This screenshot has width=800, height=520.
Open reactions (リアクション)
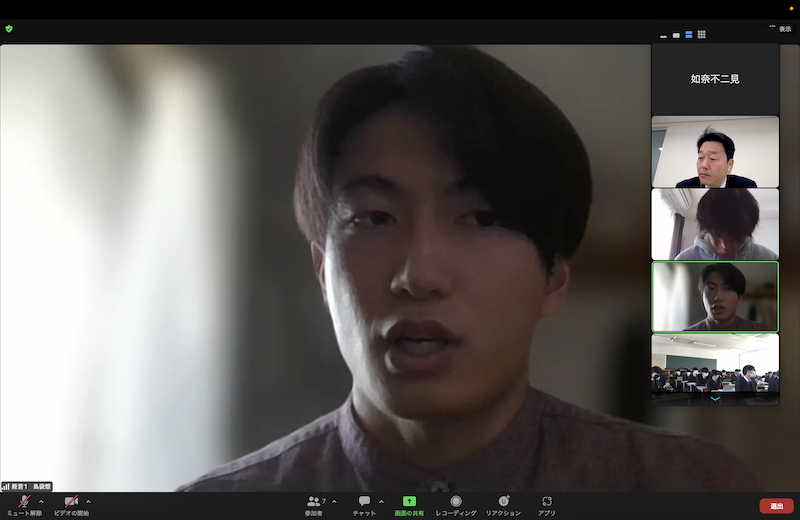[503, 505]
